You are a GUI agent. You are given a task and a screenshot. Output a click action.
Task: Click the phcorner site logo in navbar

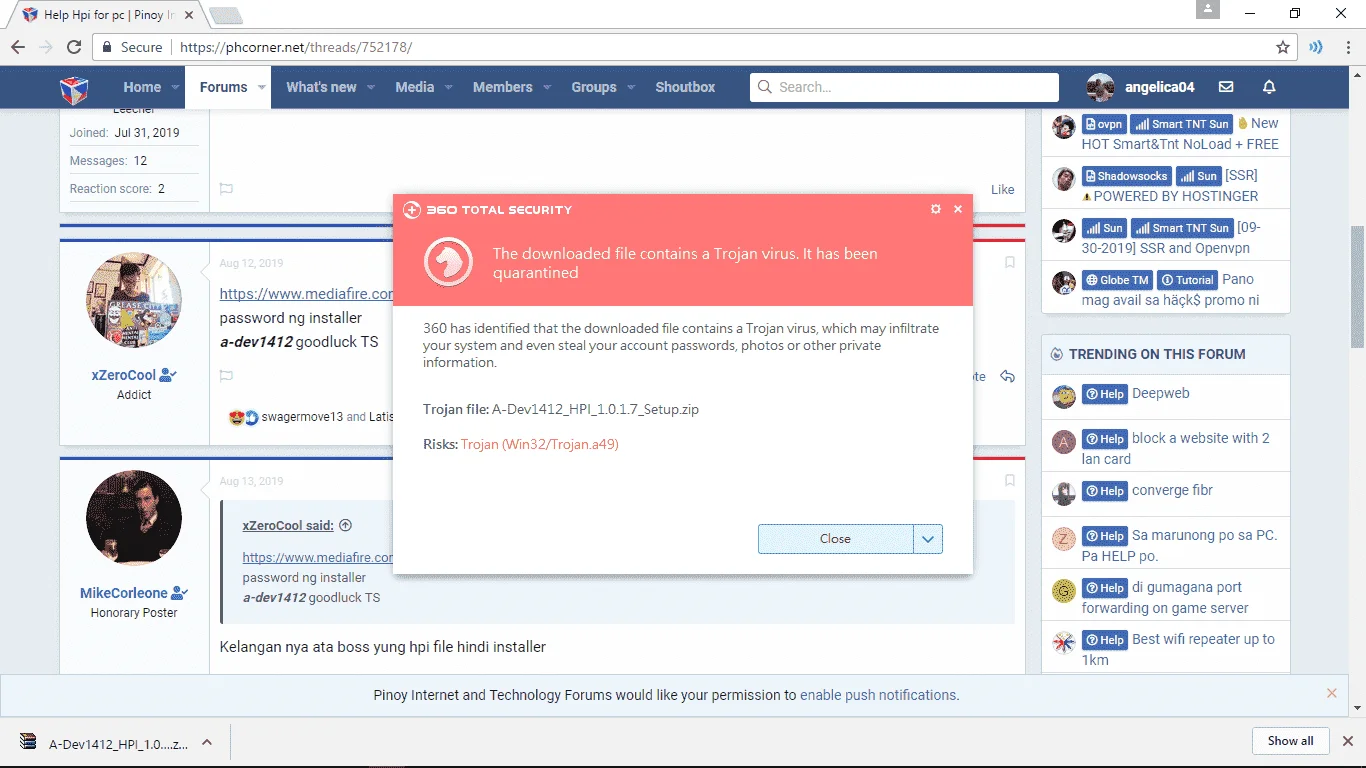[74, 88]
